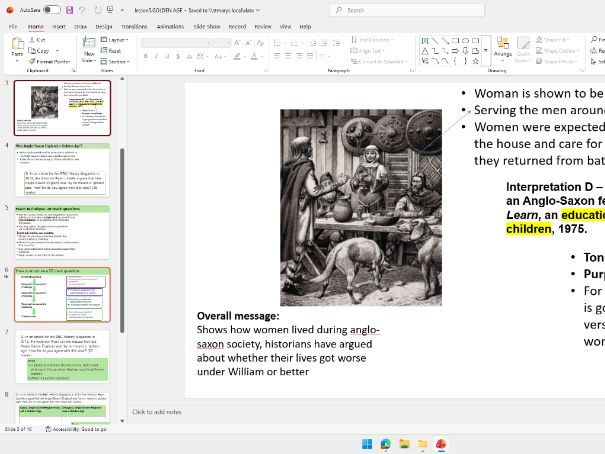Switch to the Insert tab
This screenshot has width=605, height=454.
pos(59,27)
